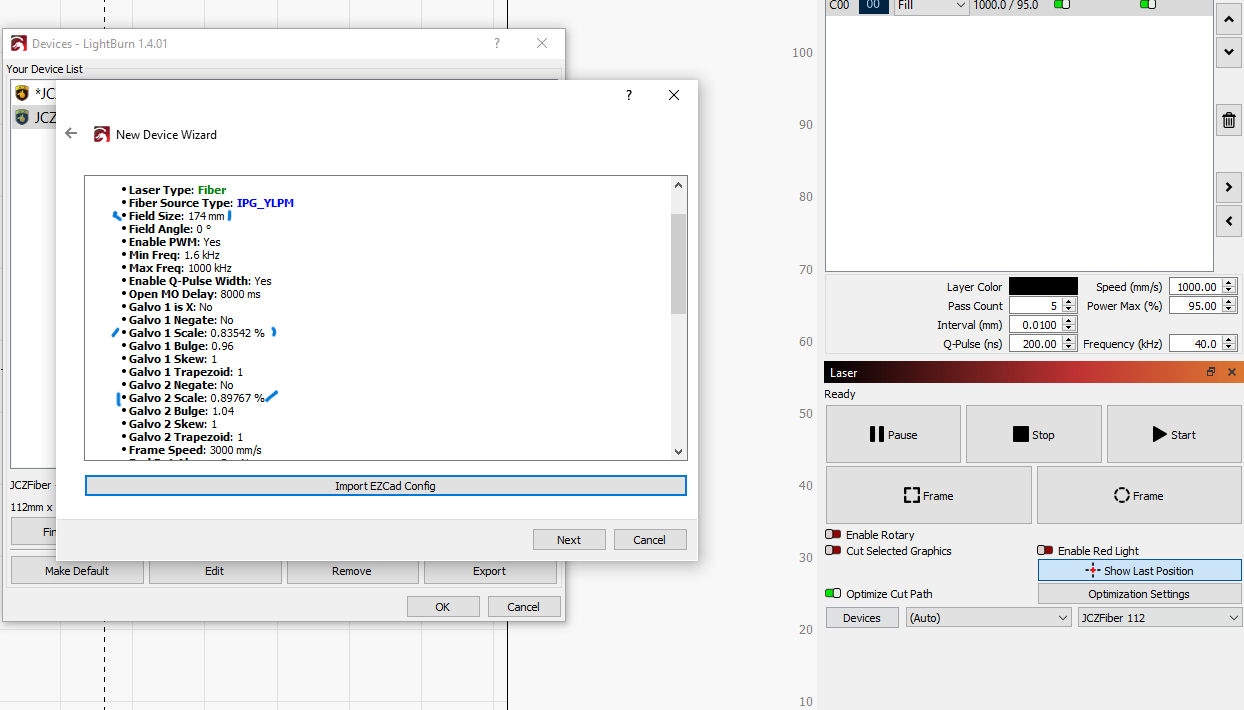Click the help question mark in Devices window
Image resolution: width=1244 pixels, height=710 pixels.
[x=497, y=43]
